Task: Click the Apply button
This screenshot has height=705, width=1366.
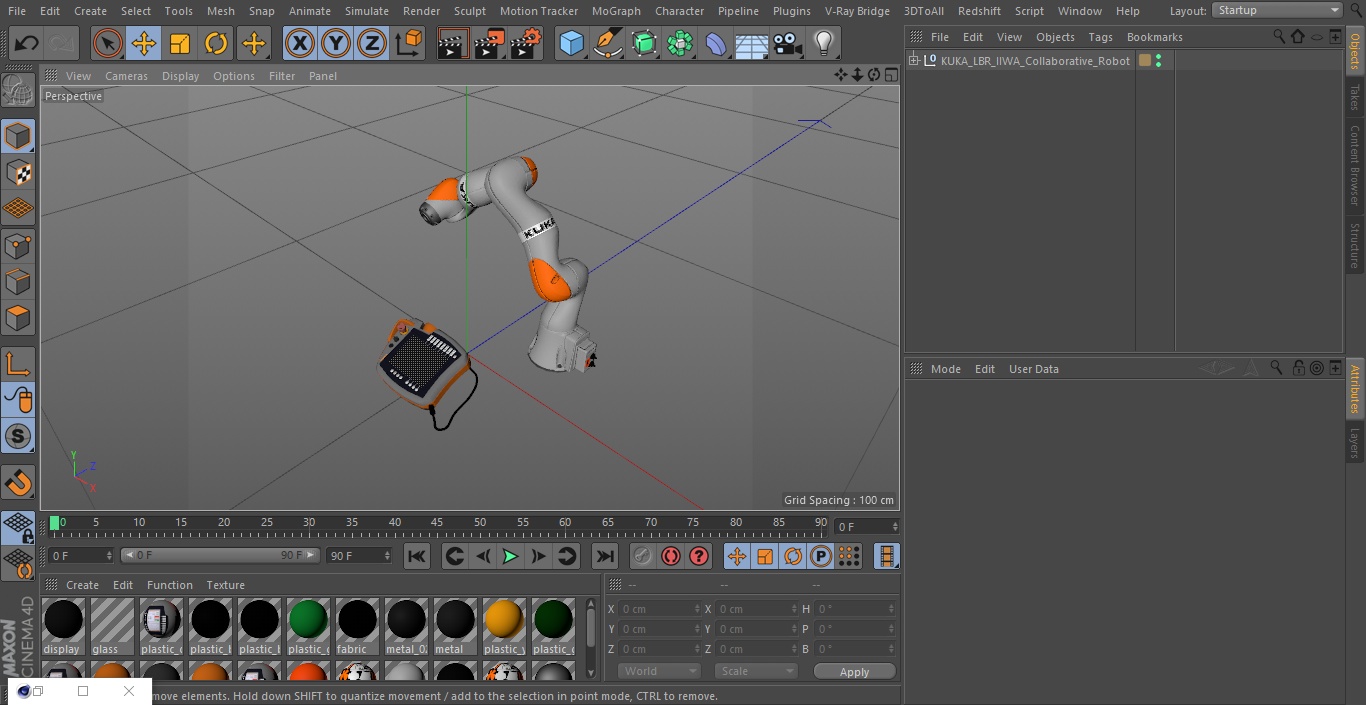Action: click(854, 672)
